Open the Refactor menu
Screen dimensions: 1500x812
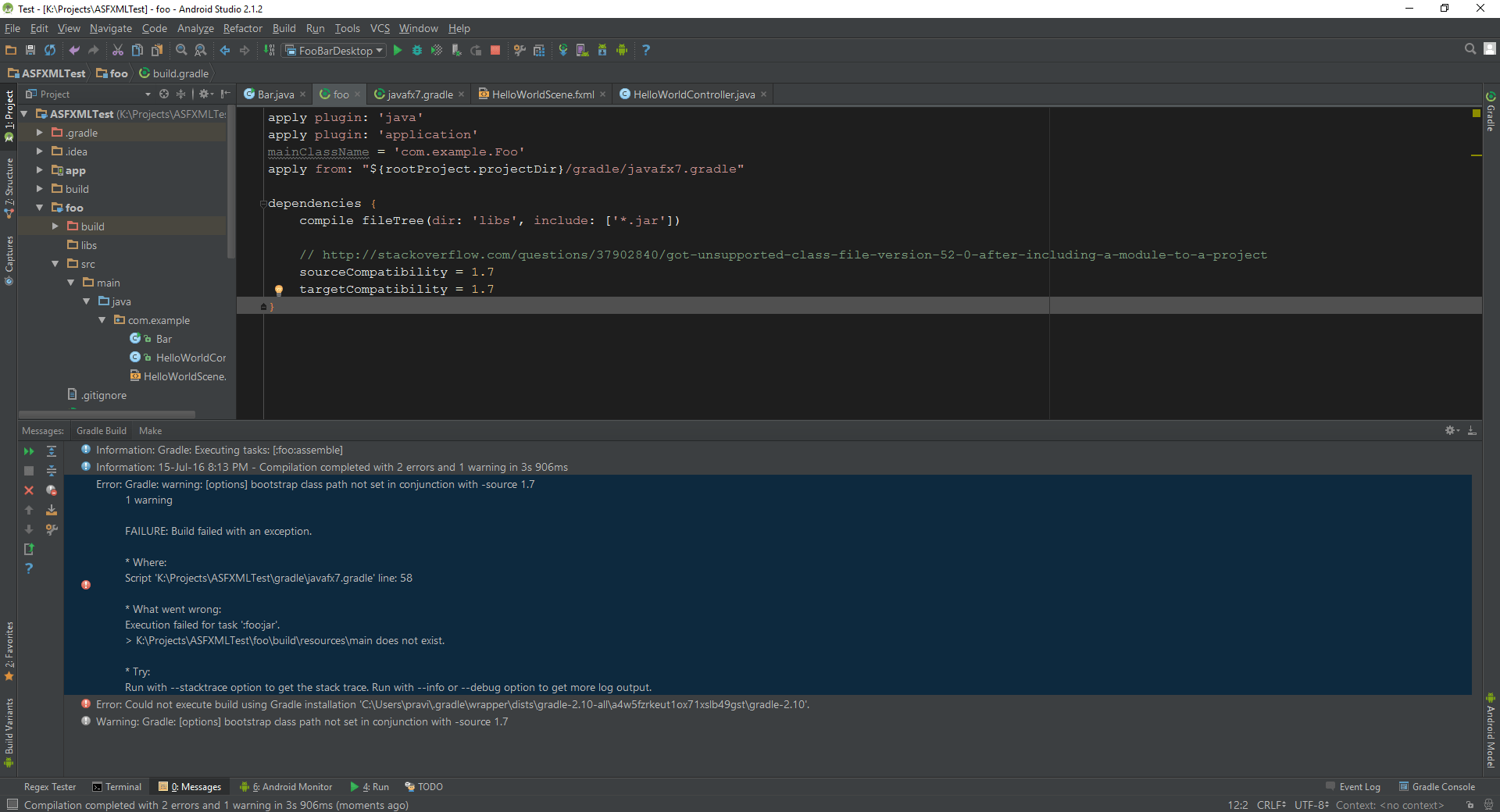(x=243, y=28)
